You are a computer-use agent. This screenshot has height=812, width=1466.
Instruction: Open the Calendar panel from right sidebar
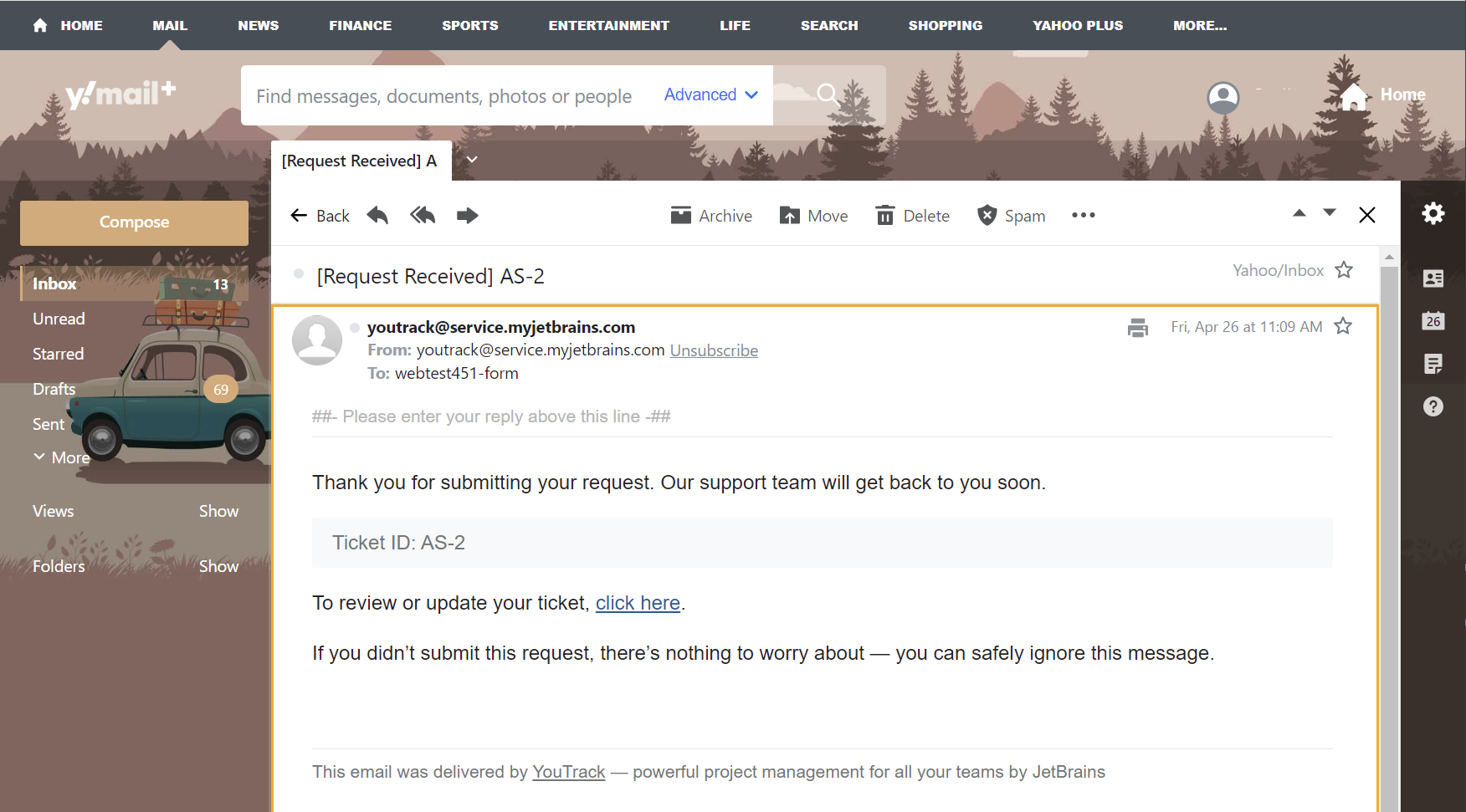1433,321
